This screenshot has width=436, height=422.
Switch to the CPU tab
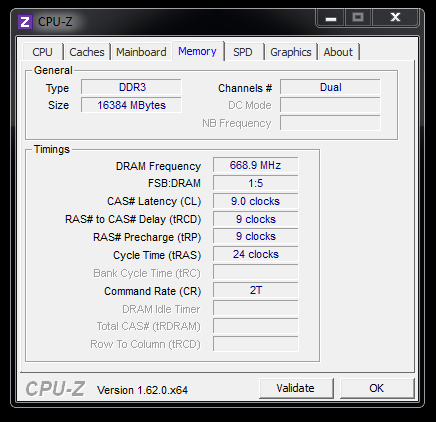(x=43, y=52)
